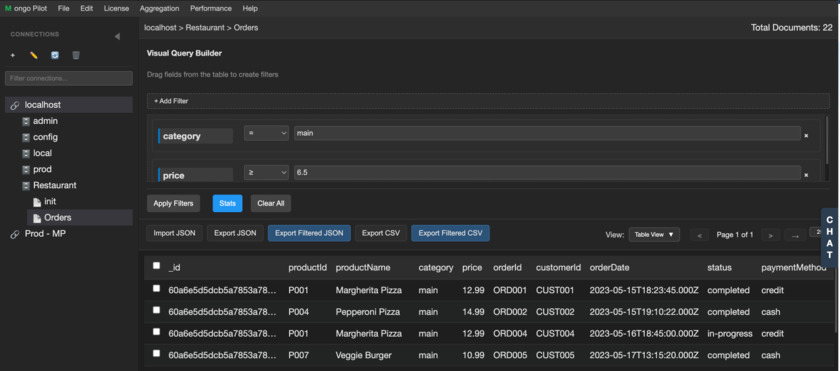Click the config database icon

tap(26, 138)
